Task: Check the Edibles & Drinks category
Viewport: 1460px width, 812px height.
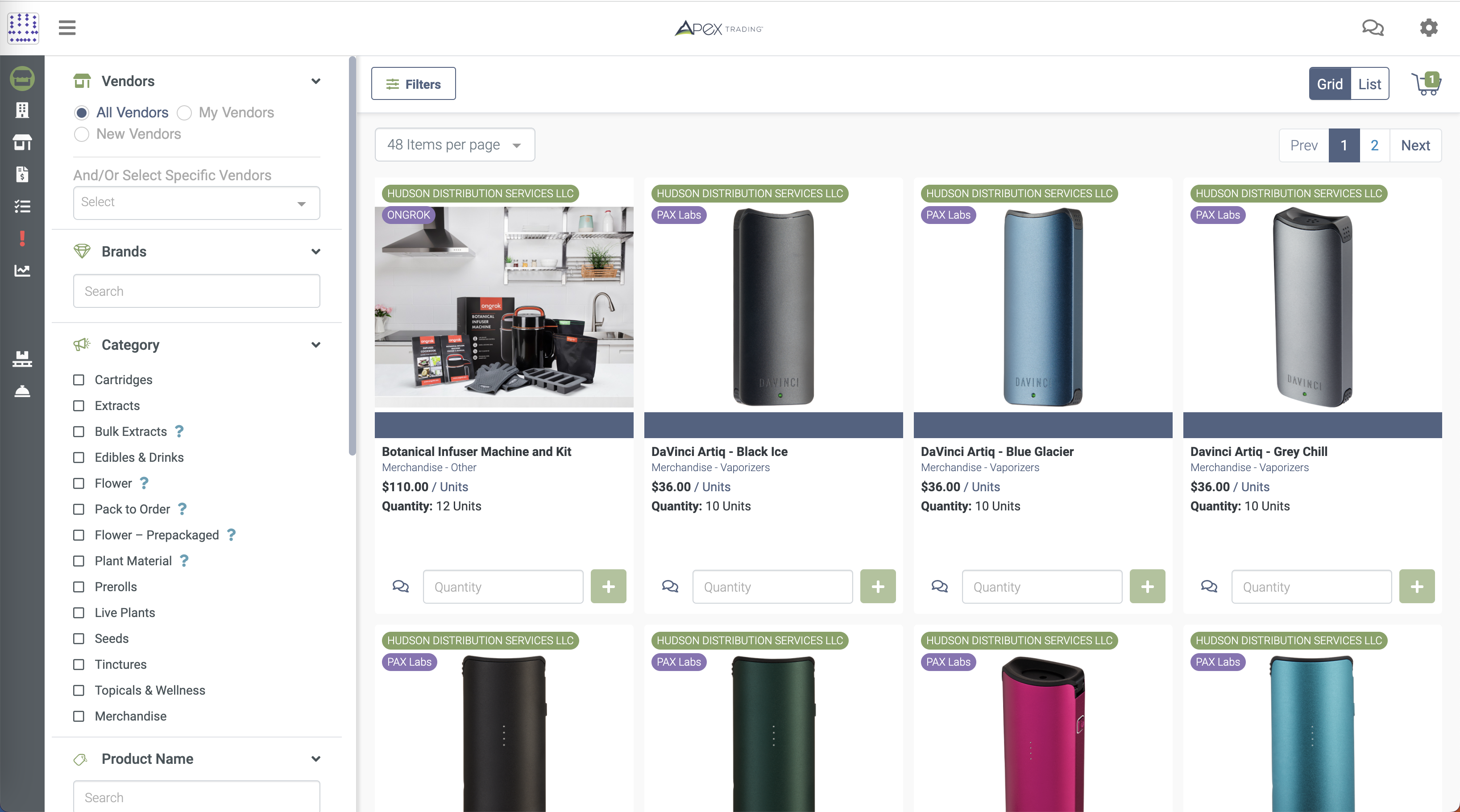Action: click(79, 457)
